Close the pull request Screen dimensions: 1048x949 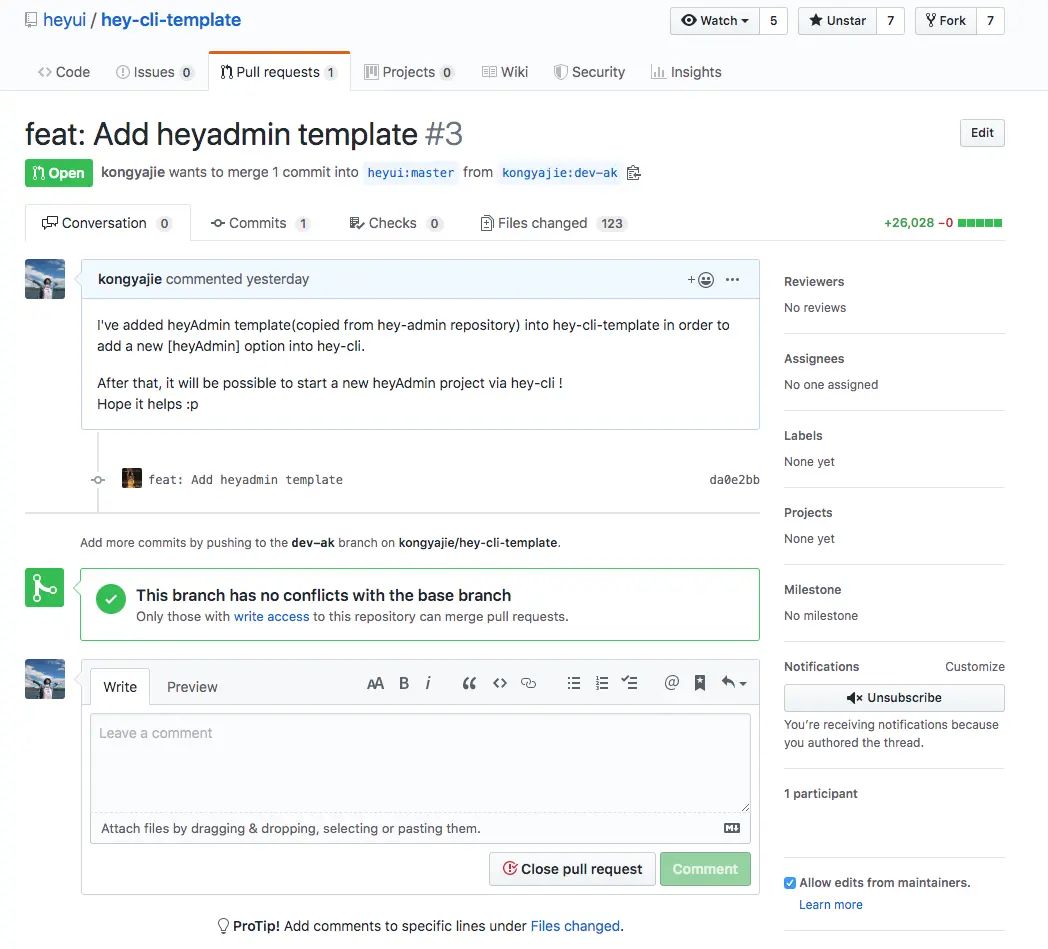point(572,869)
